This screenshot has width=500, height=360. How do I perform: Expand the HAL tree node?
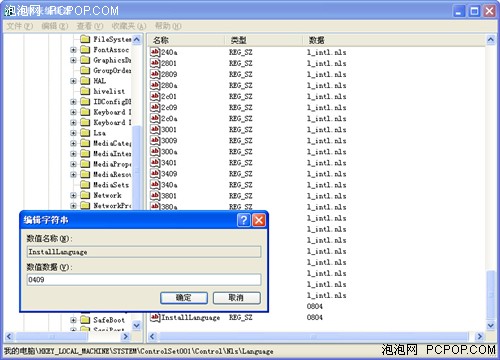[x=73, y=81]
